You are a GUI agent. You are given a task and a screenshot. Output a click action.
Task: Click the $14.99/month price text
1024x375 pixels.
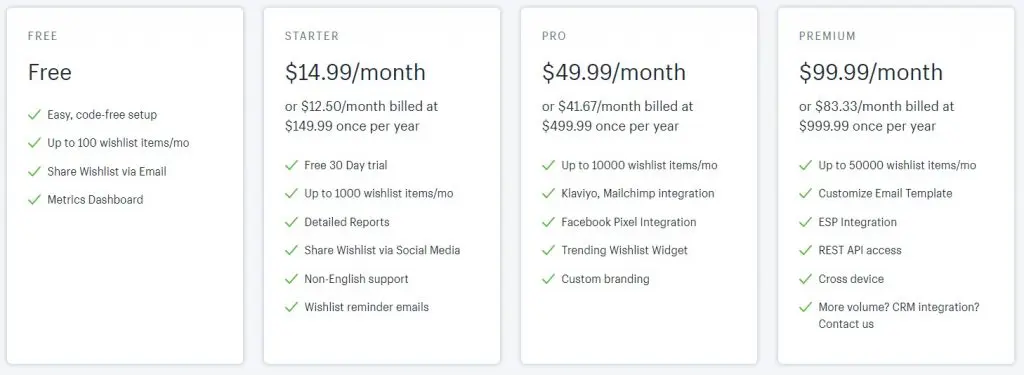click(x=355, y=72)
